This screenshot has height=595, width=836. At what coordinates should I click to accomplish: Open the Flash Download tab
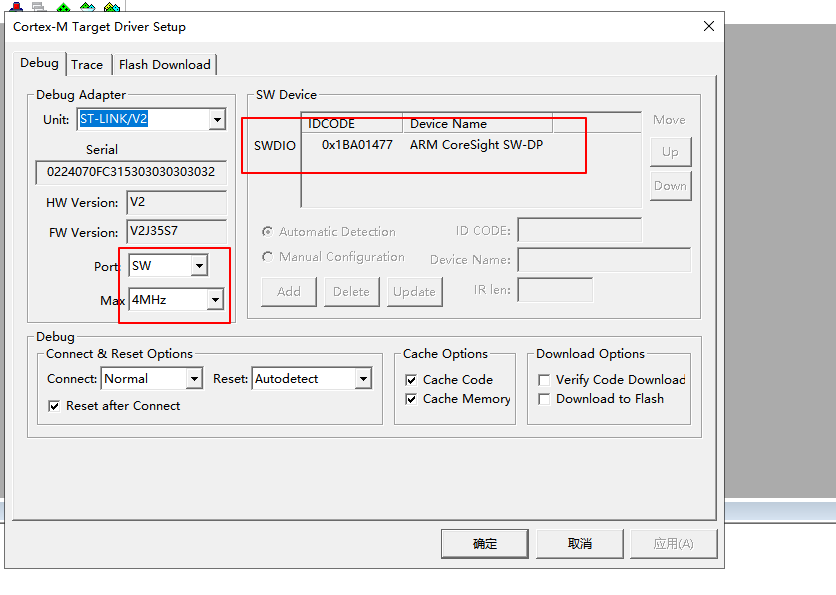click(164, 65)
